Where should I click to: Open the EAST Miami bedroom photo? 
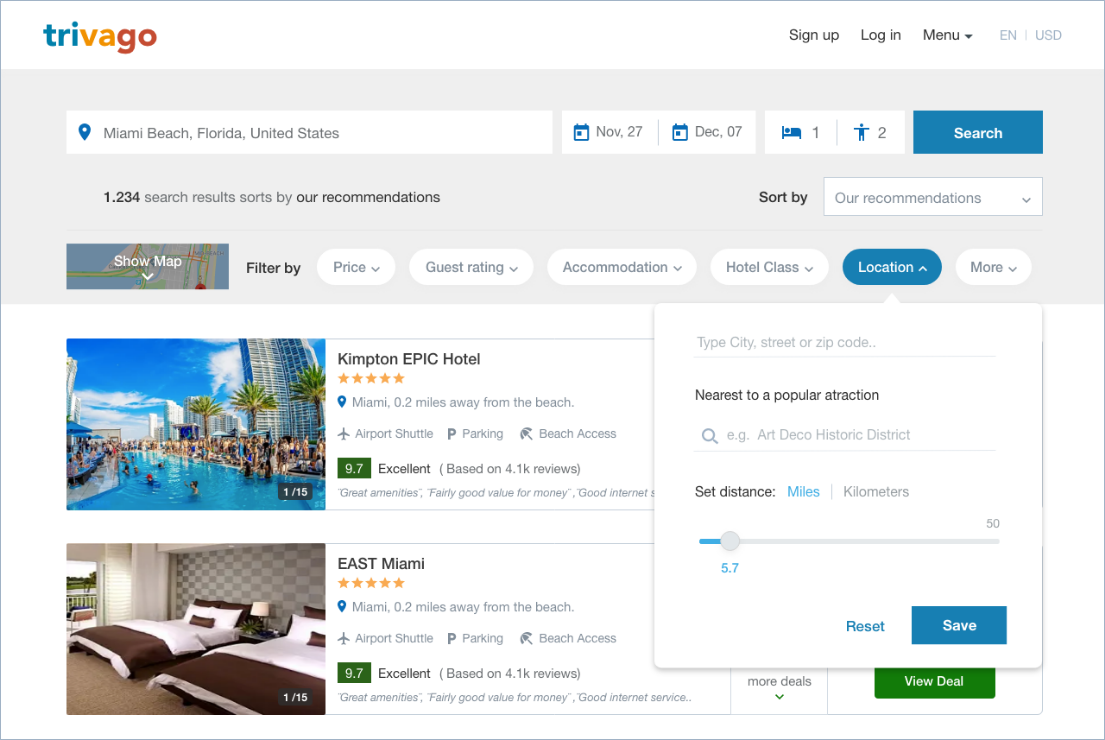point(196,629)
